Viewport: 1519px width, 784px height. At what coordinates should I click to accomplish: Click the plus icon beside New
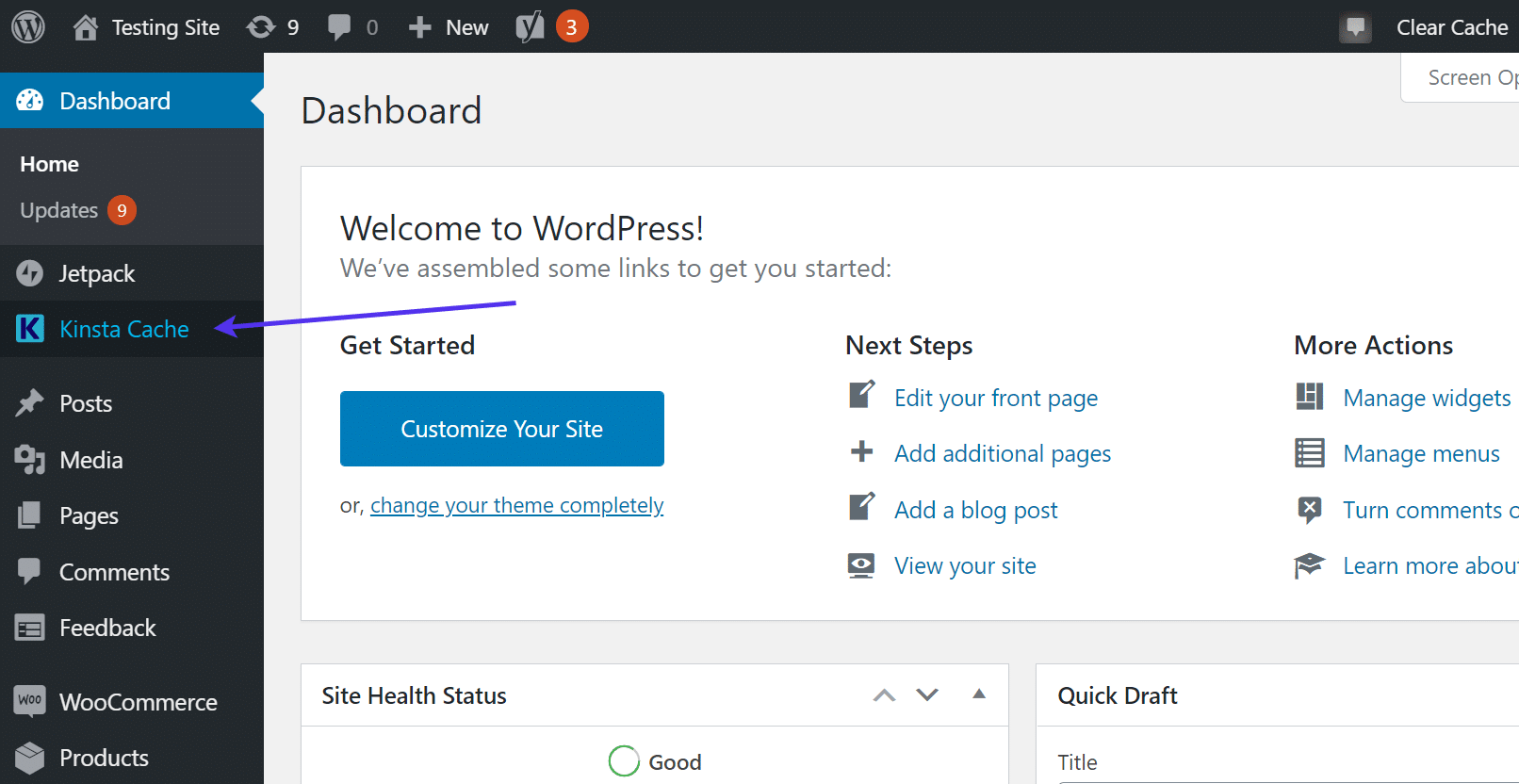pyautogui.click(x=419, y=27)
